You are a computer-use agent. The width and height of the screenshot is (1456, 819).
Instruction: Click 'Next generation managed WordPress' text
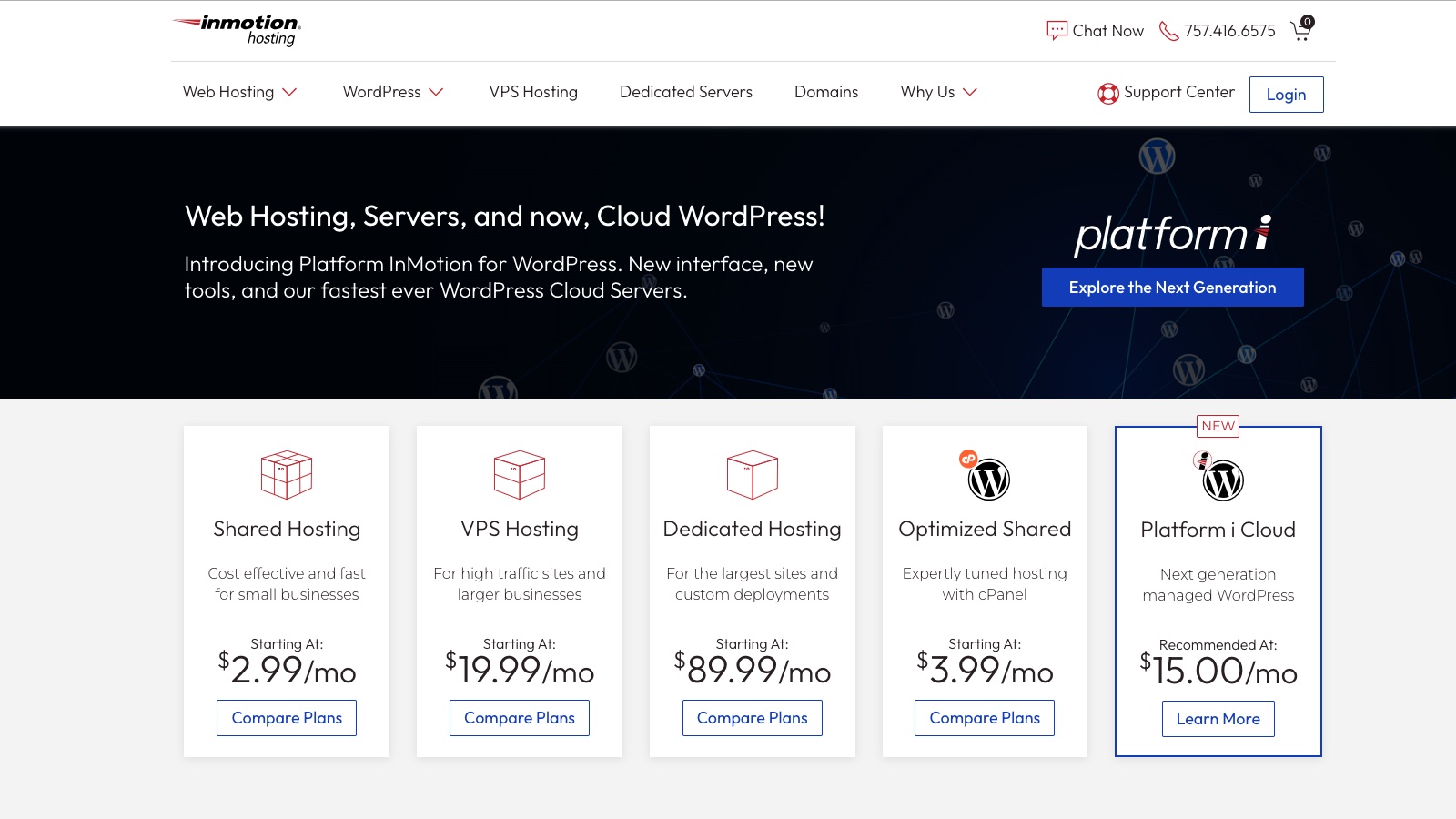pos(1218,585)
